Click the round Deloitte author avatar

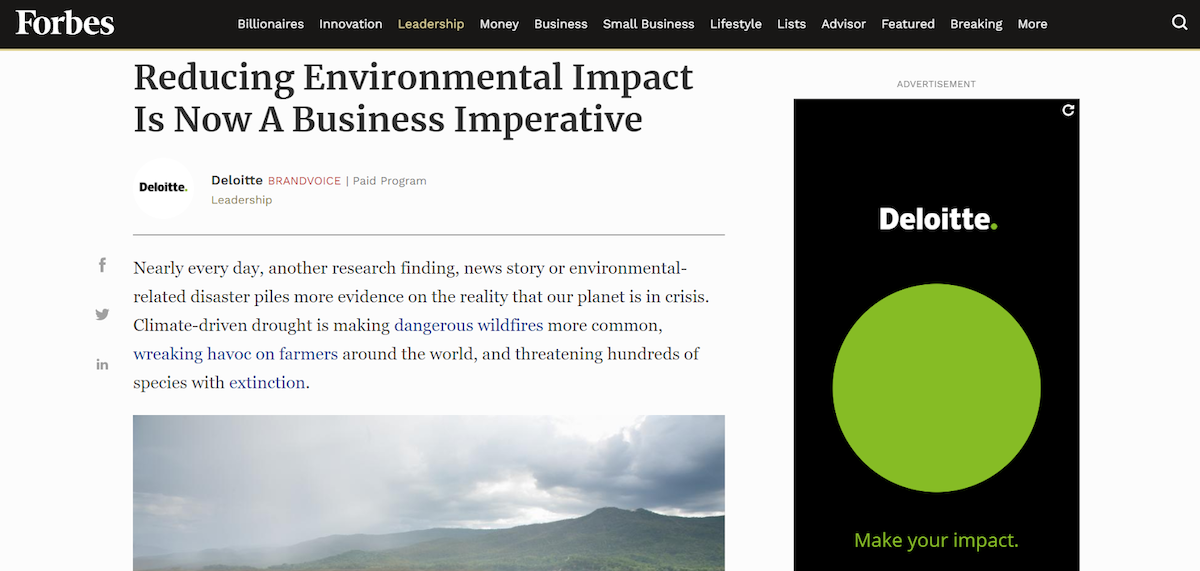[x=163, y=188]
